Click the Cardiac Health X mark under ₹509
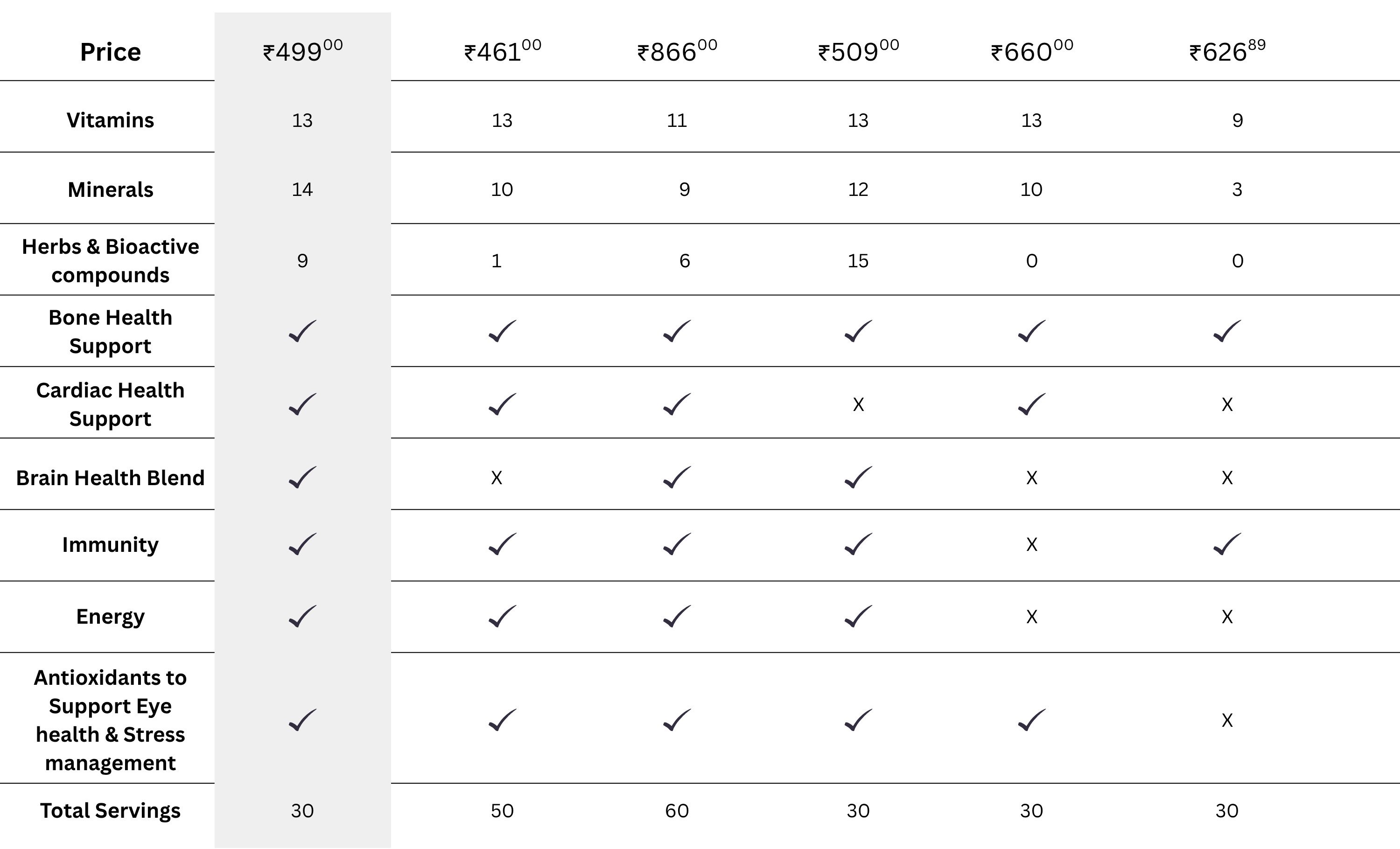This screenshot has height=849, width=1400. pos(858,404)
